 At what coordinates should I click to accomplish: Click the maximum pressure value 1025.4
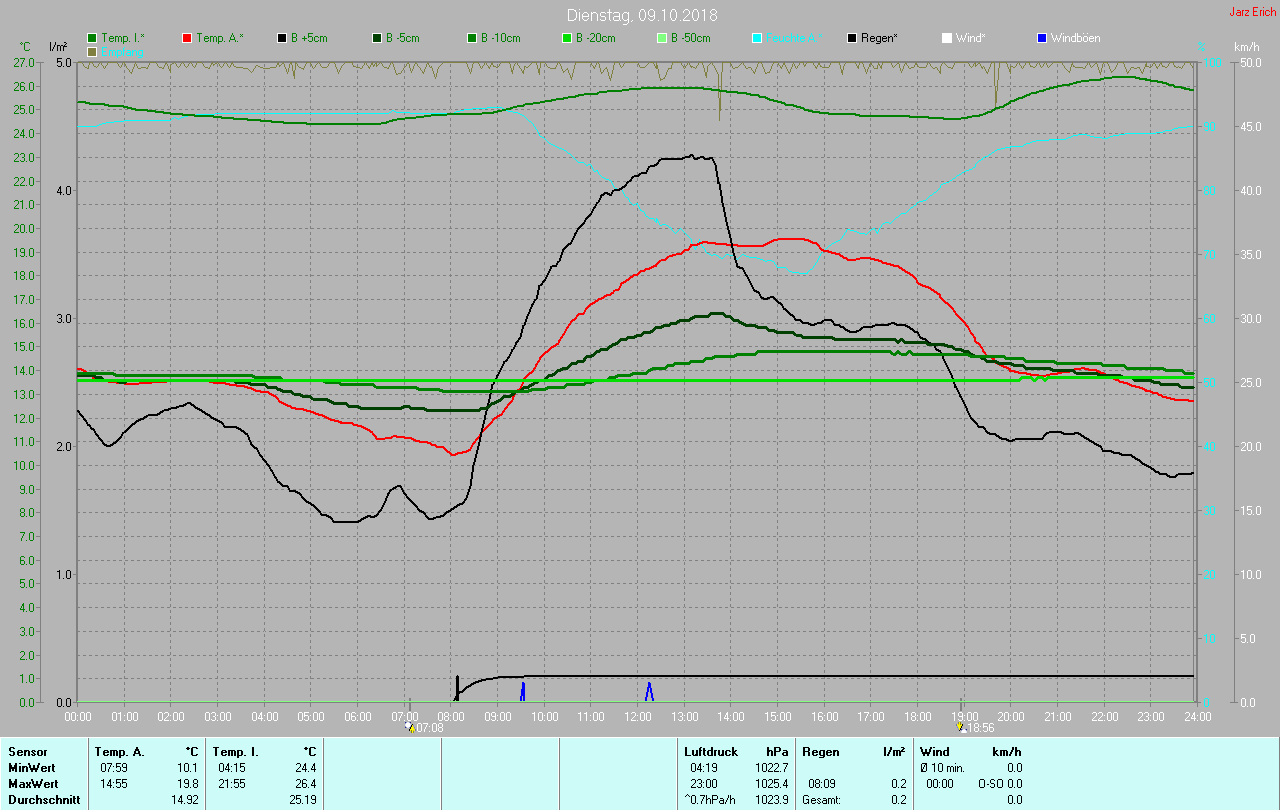click(771, 783)
